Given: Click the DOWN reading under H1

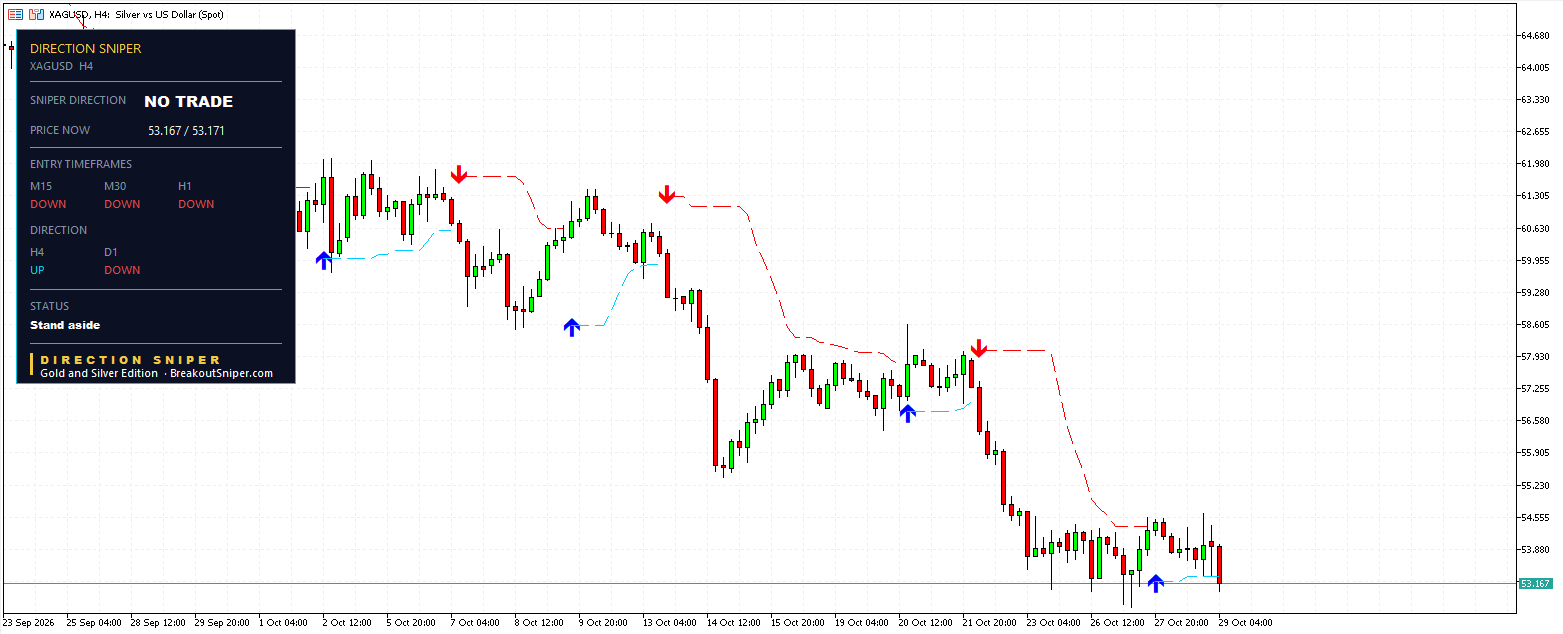Looking at the screenshot, I should click(196, 204).
